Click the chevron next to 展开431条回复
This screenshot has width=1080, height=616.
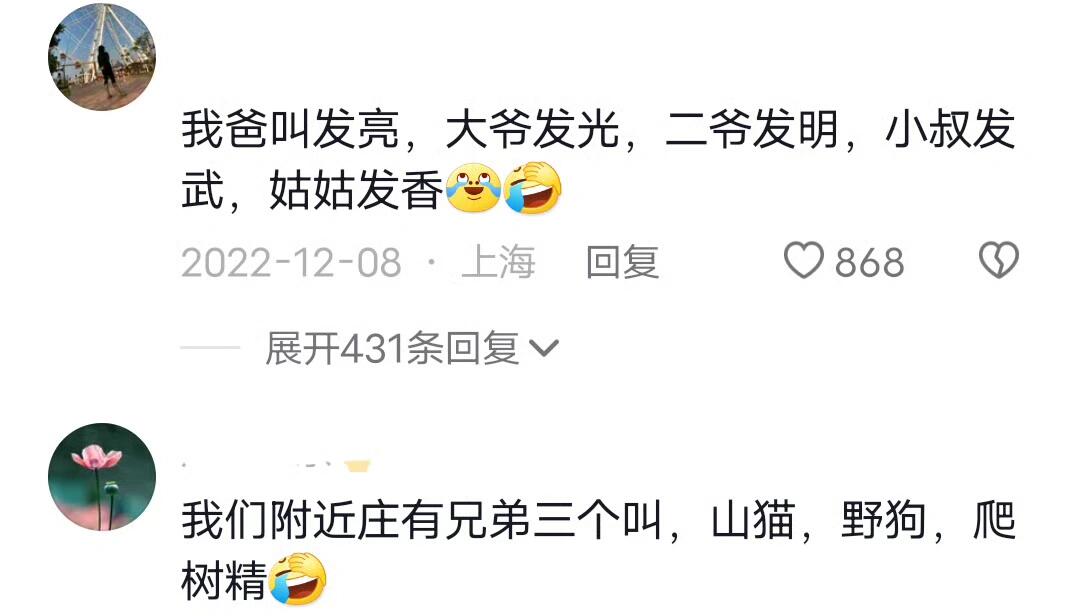(544, 349)
